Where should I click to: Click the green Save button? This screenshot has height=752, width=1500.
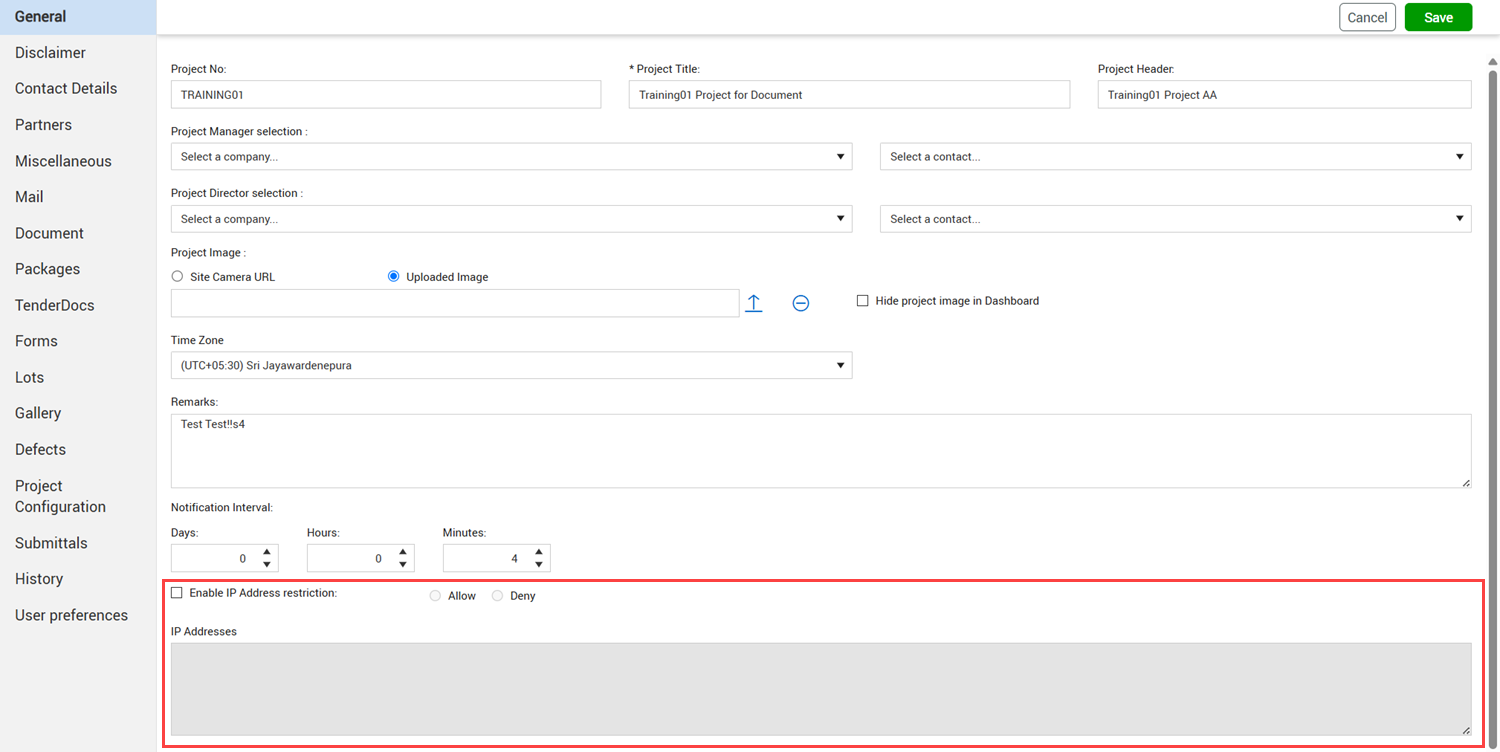pyautogui.click(x=1438, y=17)
